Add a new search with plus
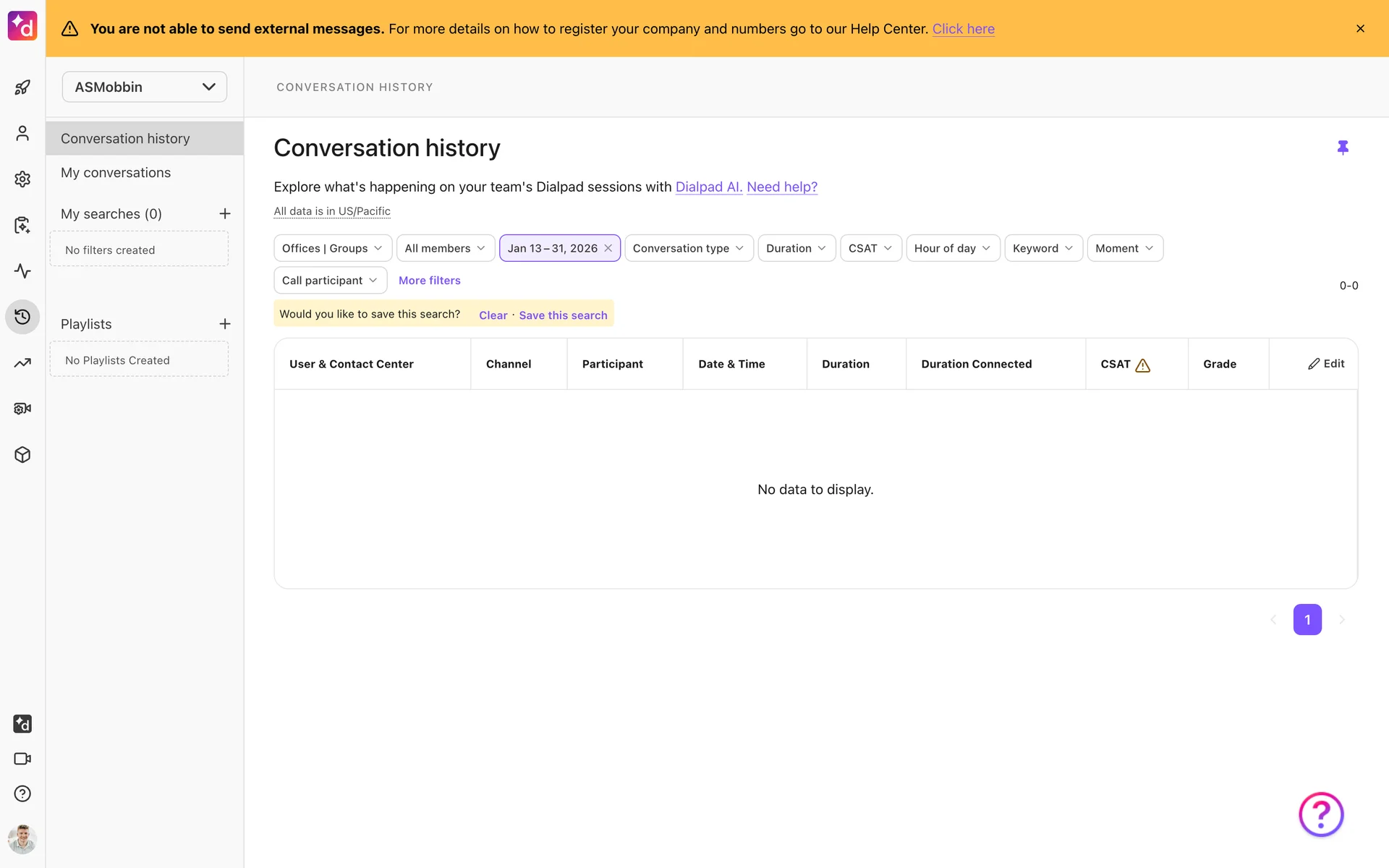 click(x=225, y=214)
